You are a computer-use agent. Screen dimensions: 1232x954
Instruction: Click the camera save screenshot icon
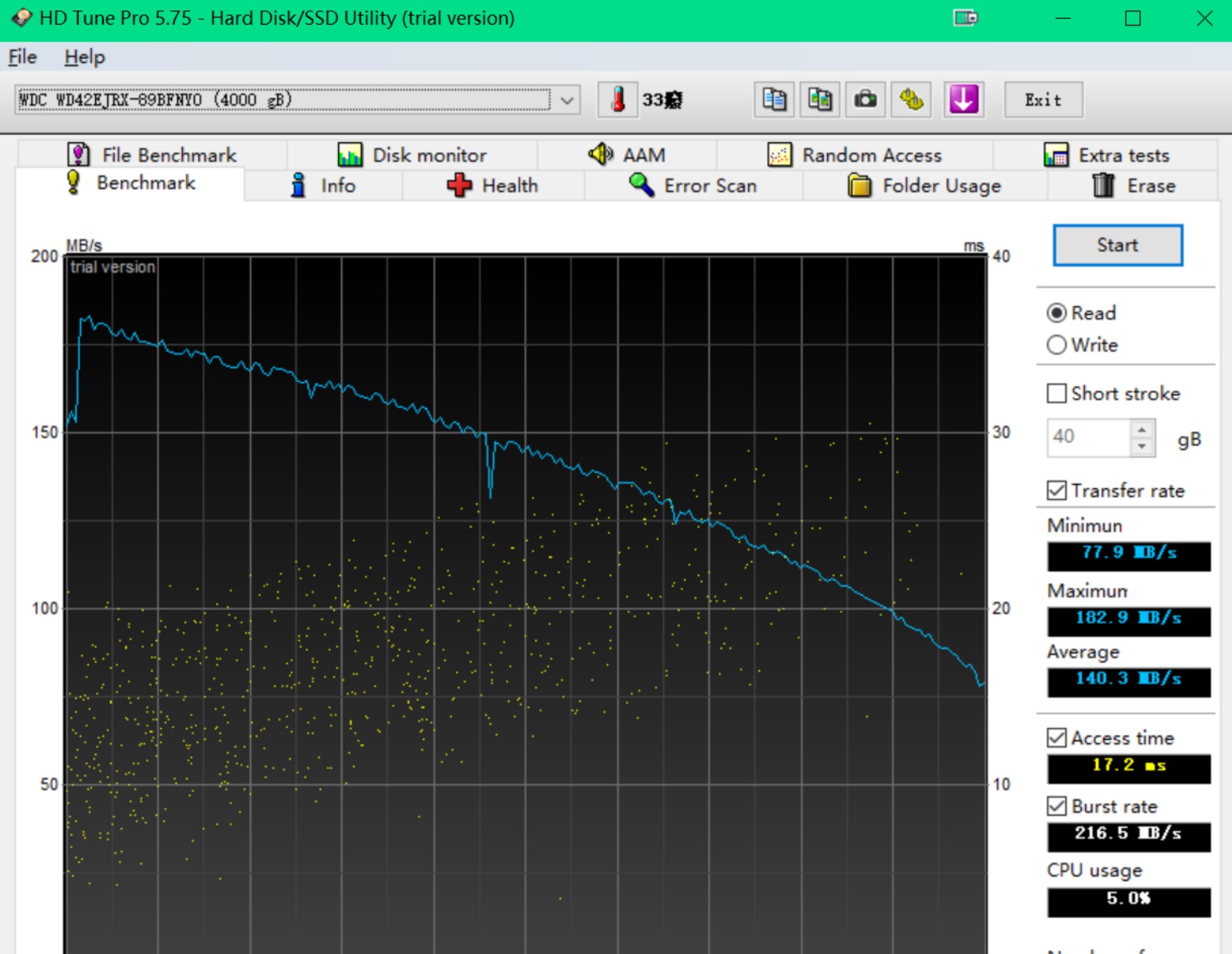tap(865, 100)
